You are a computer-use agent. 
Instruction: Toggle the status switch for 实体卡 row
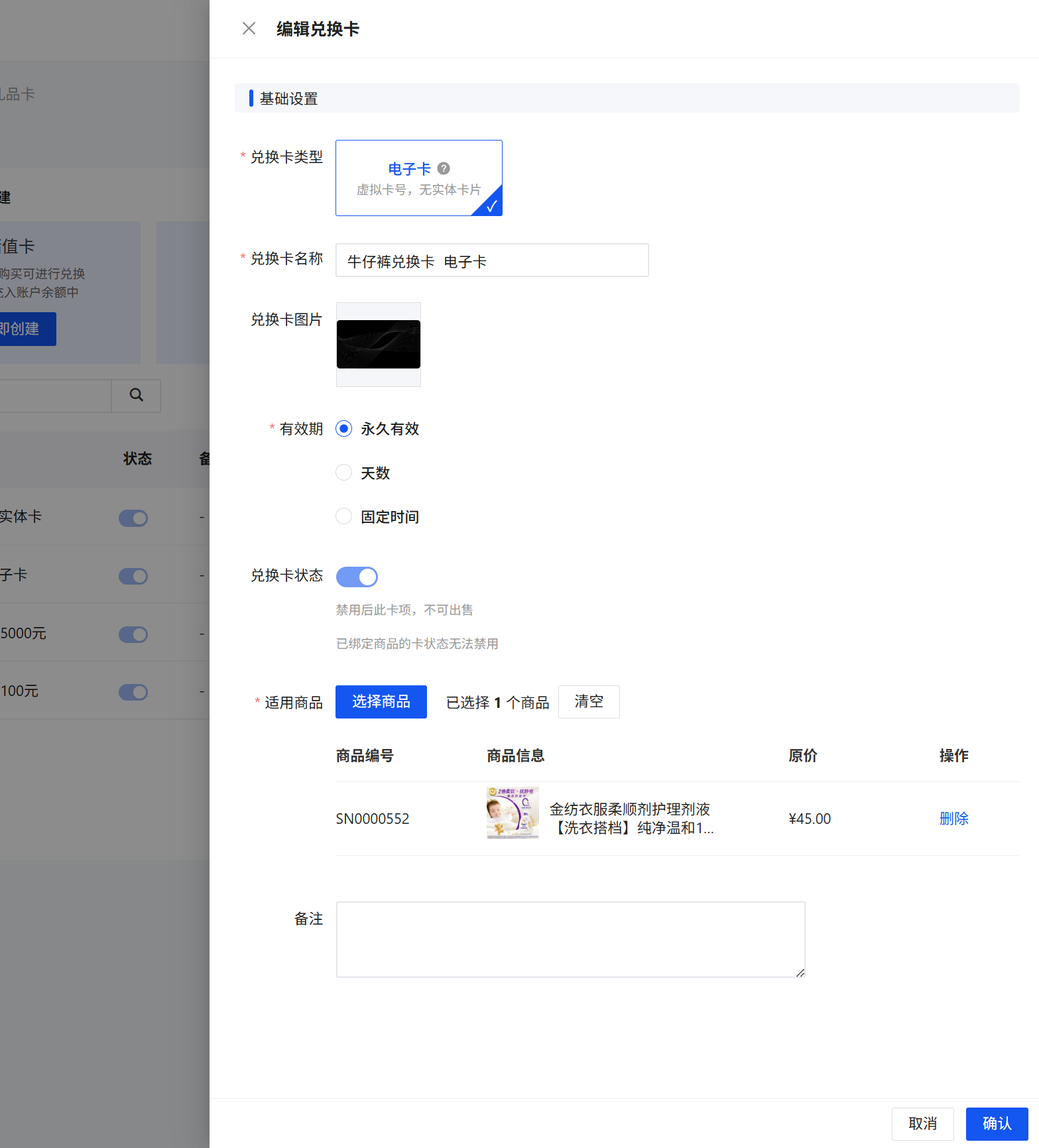tap(133, 518)
